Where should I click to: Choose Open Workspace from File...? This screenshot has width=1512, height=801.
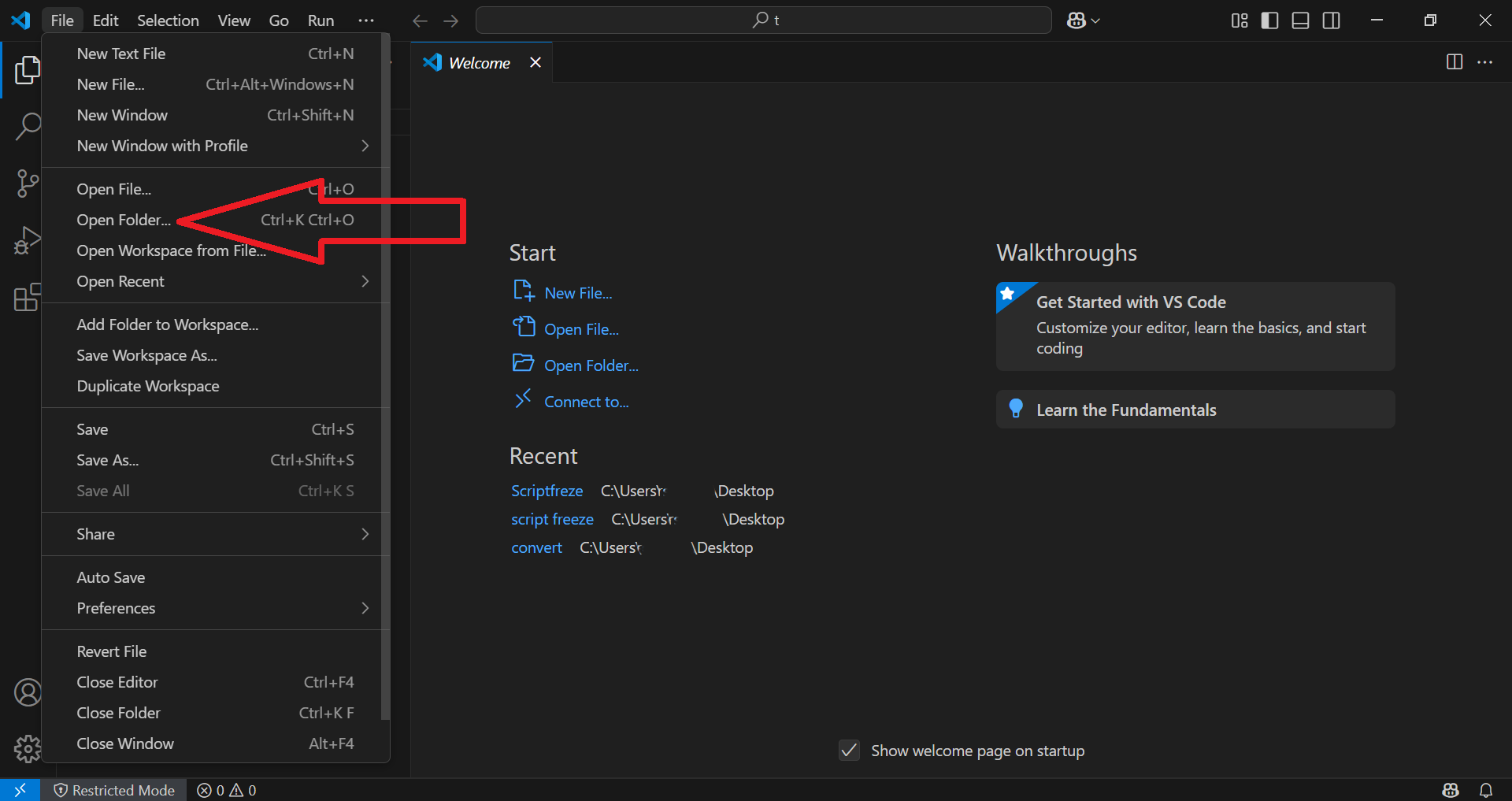point(215,250)
